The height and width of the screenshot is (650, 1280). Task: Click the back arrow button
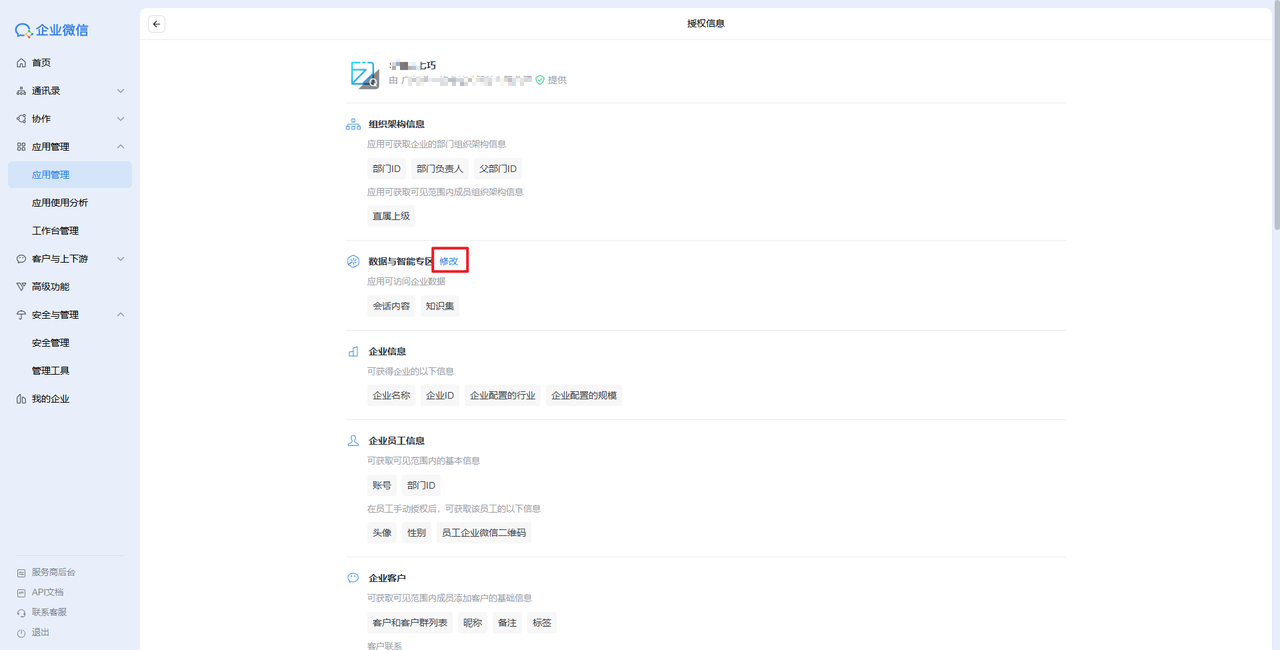[x=157, y=24]
